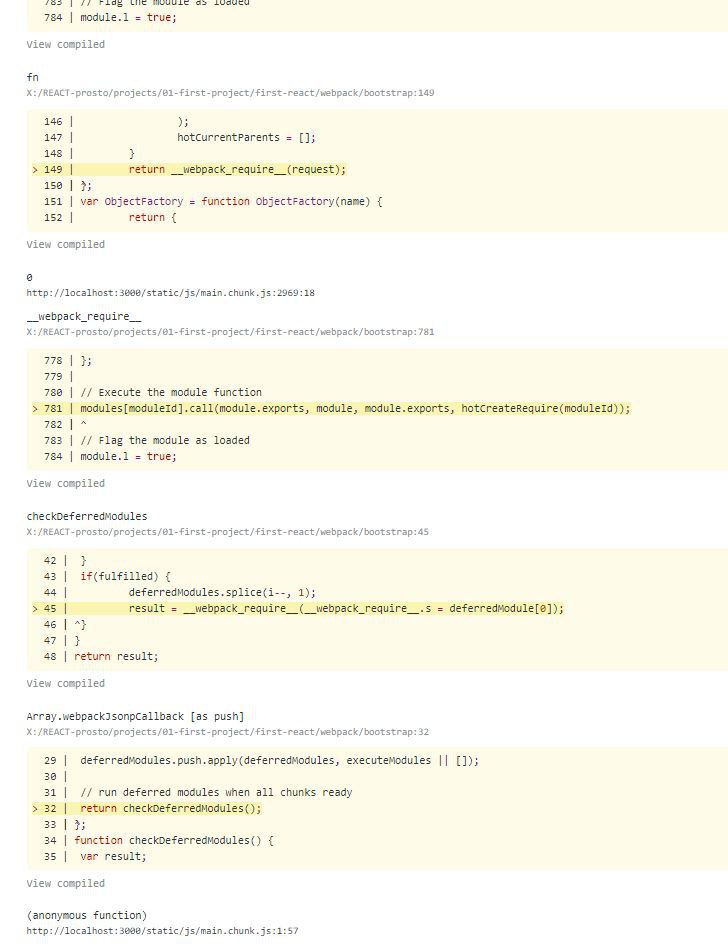728x947 pixels.
Task: Toggle View compiled under the line 778-784 code block
Action: [65, 483]
